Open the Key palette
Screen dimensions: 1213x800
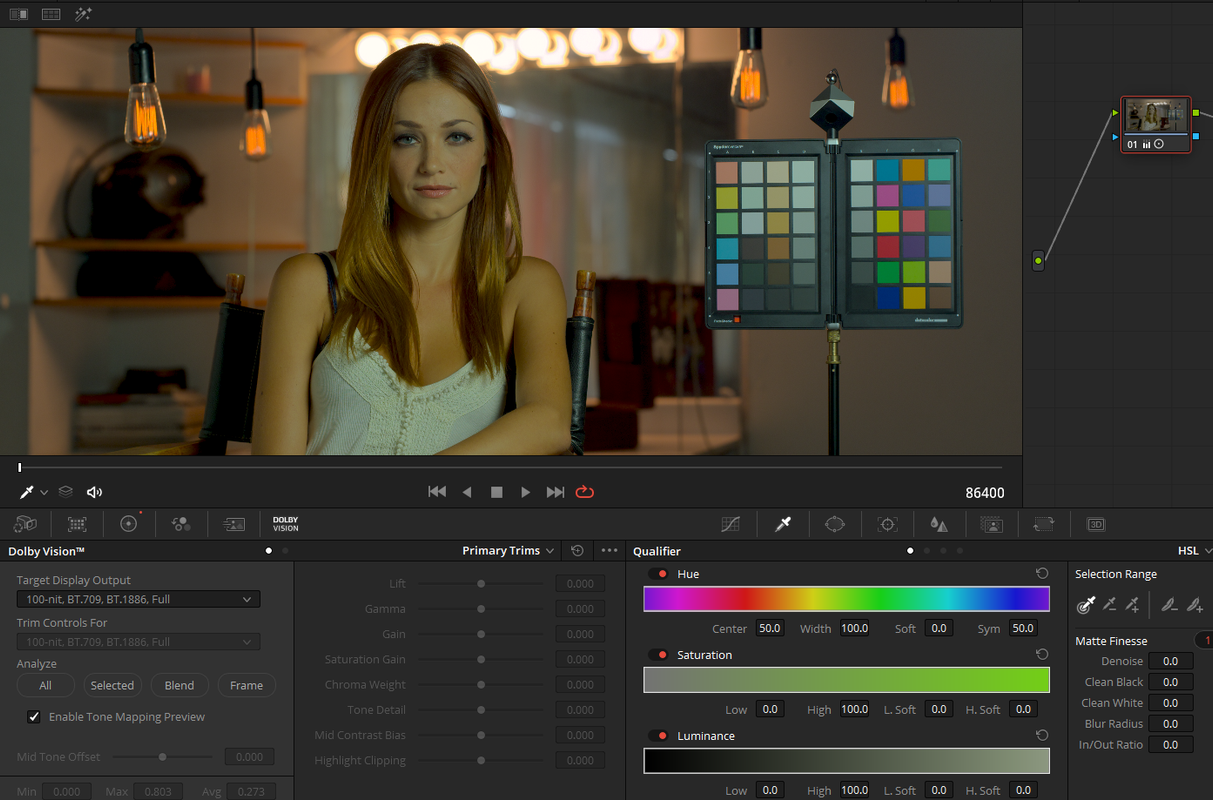991,524
